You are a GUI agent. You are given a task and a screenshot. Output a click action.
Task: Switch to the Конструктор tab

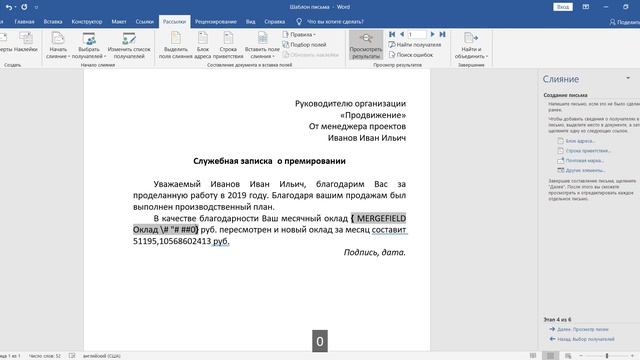(x=87, y=22)
